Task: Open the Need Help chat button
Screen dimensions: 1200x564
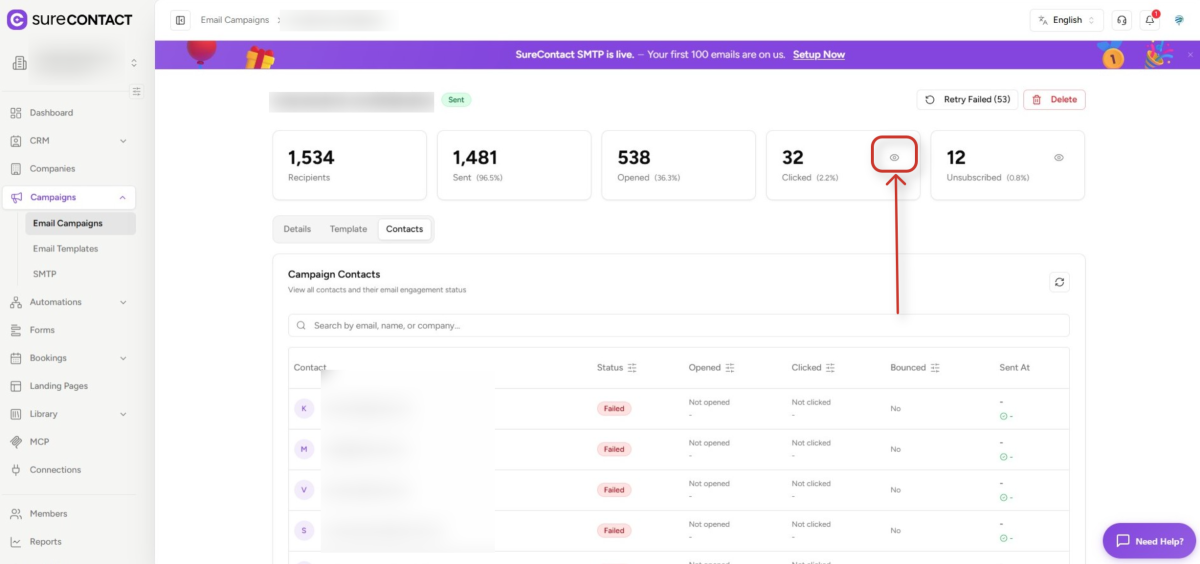Action: [1150, 541]
